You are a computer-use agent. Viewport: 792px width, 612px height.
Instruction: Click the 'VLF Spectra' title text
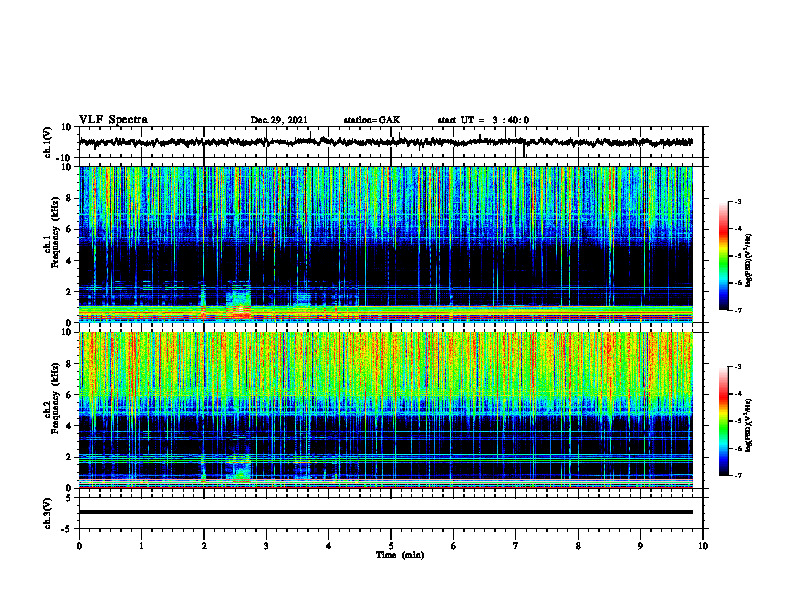[113, 120]
